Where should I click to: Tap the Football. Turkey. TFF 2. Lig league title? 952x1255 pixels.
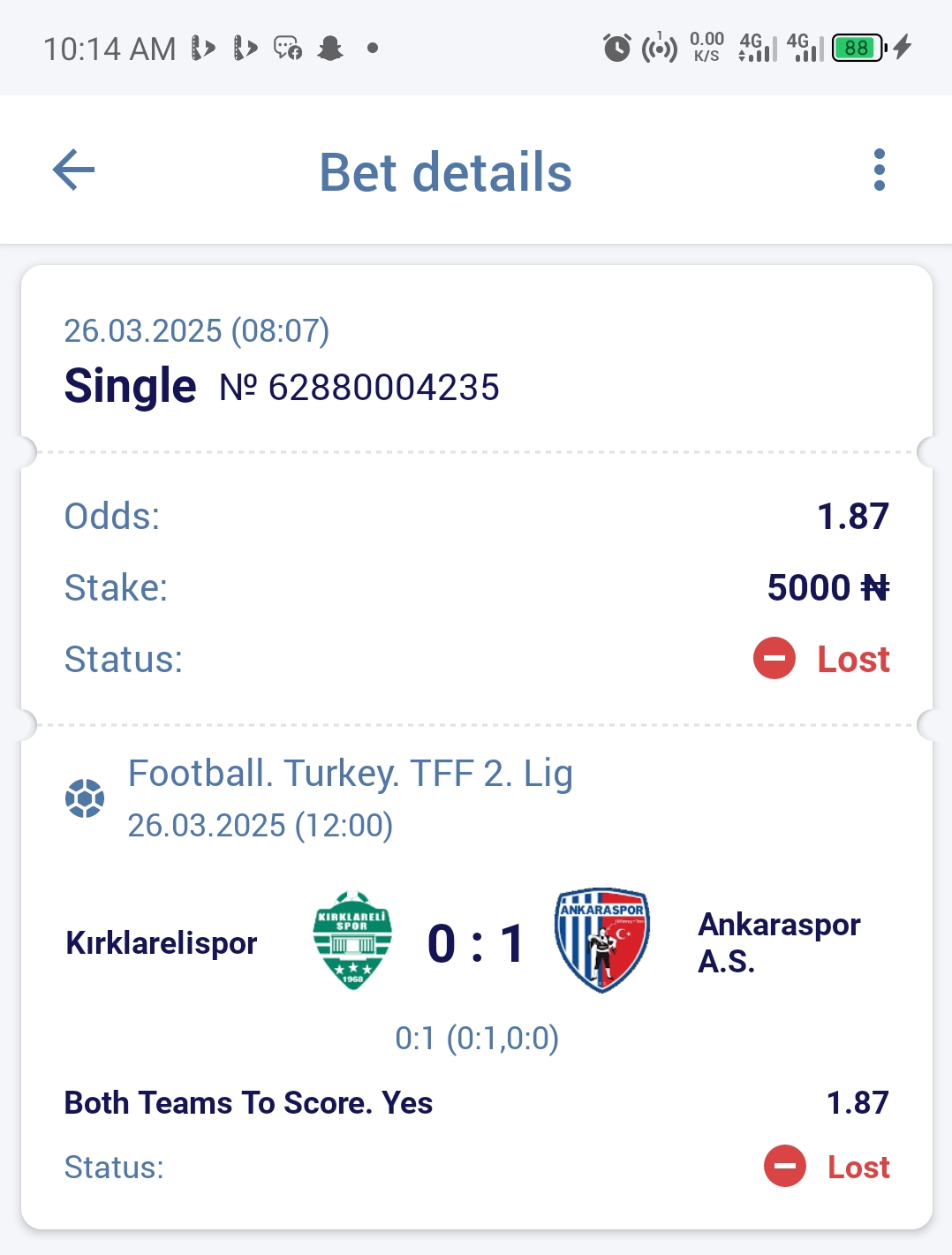(351, 774)
